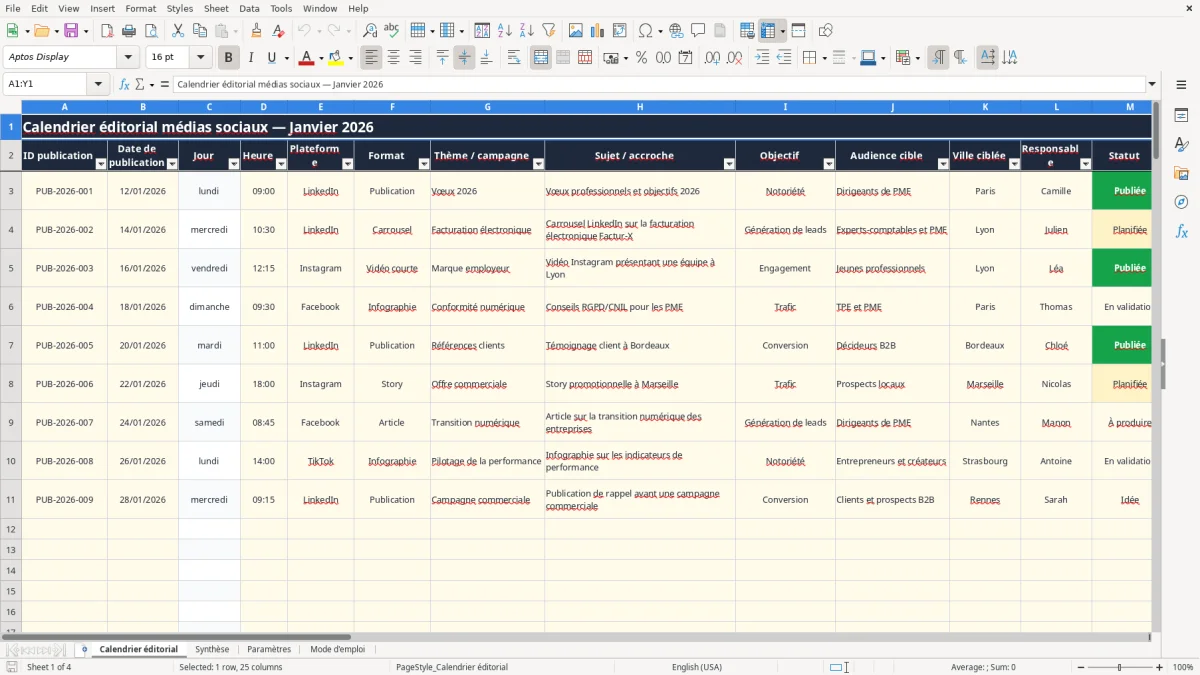Click the Sort Descending icon

(x=526, y=31)
